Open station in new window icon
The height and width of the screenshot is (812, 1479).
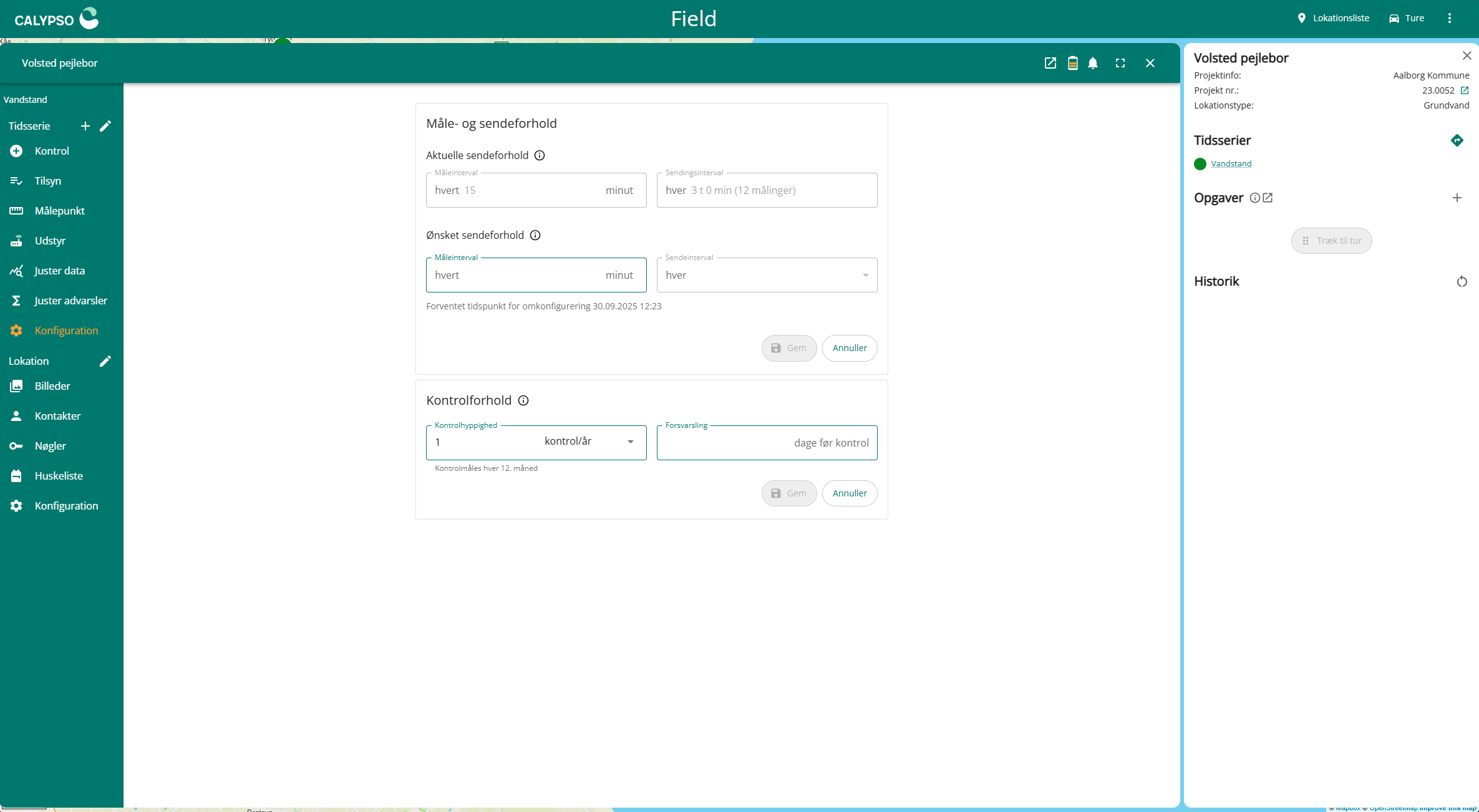coord(1050,63)
